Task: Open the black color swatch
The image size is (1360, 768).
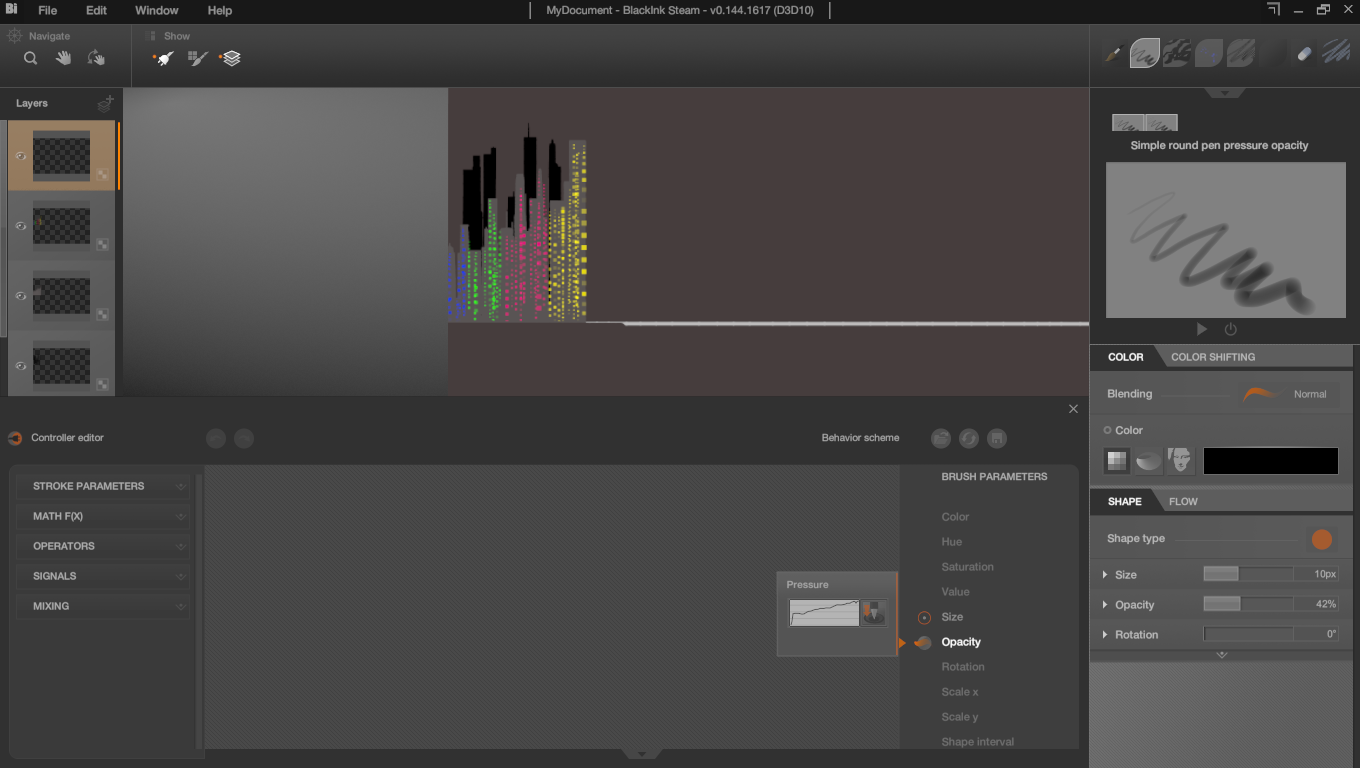Action: pyautogui.click(x=1271, y=461)
